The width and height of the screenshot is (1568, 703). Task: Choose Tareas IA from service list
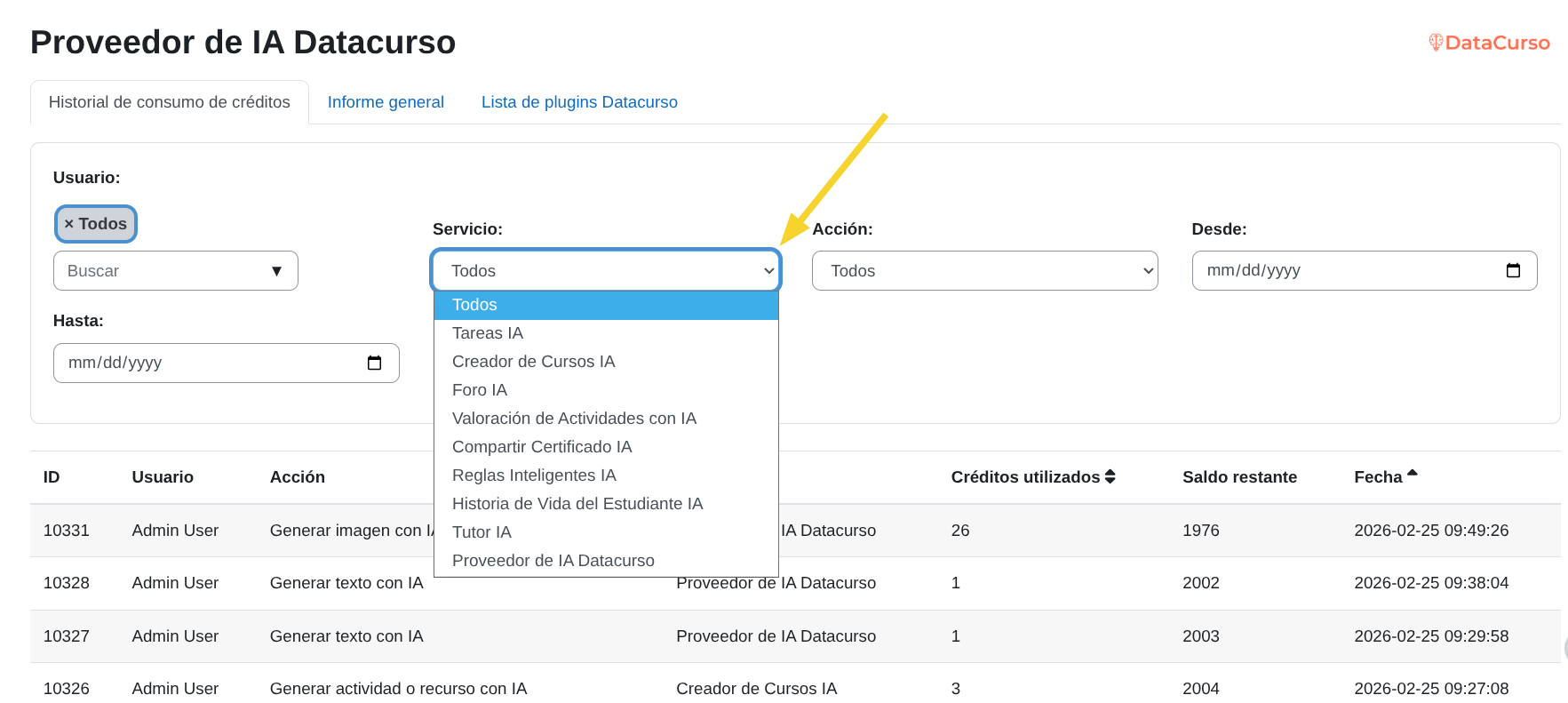point(488,333)
